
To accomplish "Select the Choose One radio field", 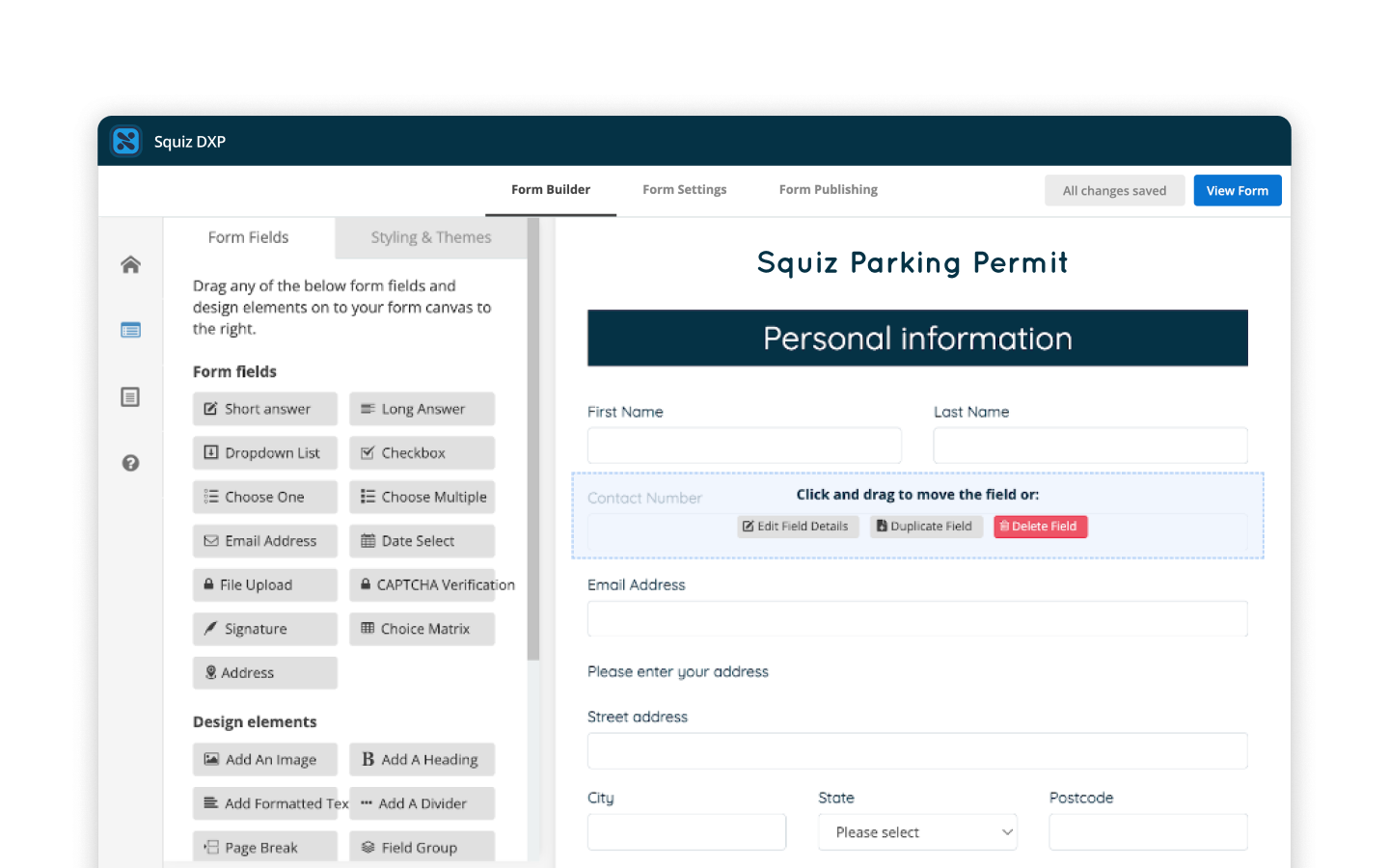I will pyautogui.click(x=265, y=498).
